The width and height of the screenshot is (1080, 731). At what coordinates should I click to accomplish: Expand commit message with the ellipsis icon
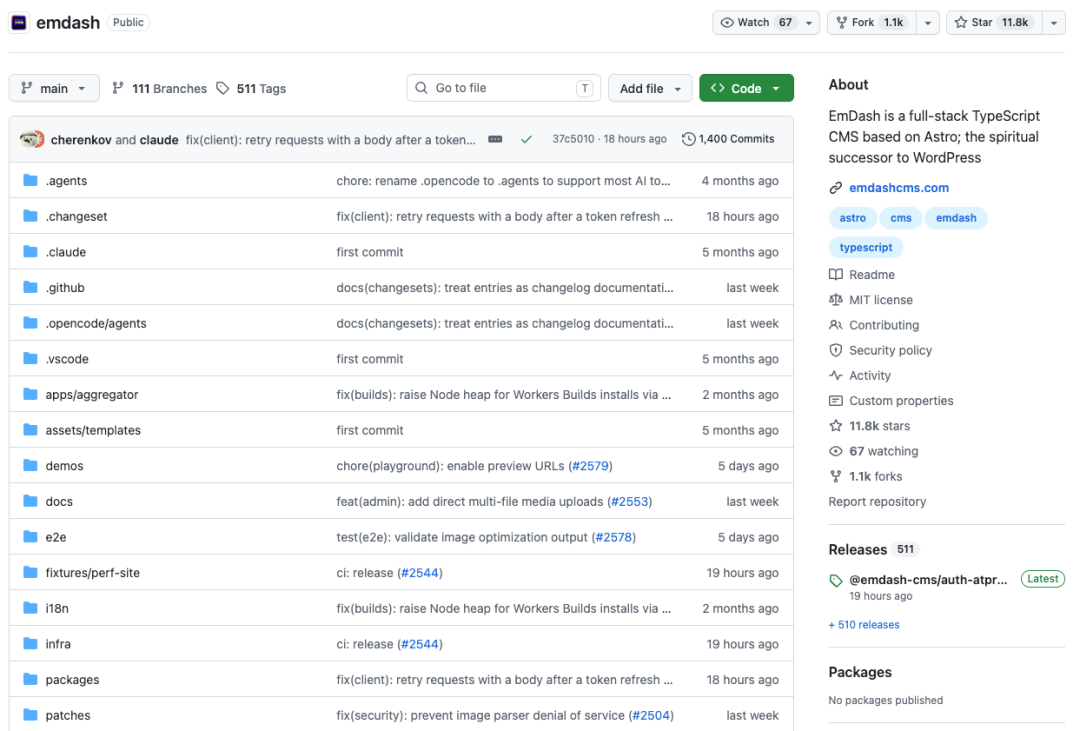tap(495, 139)
